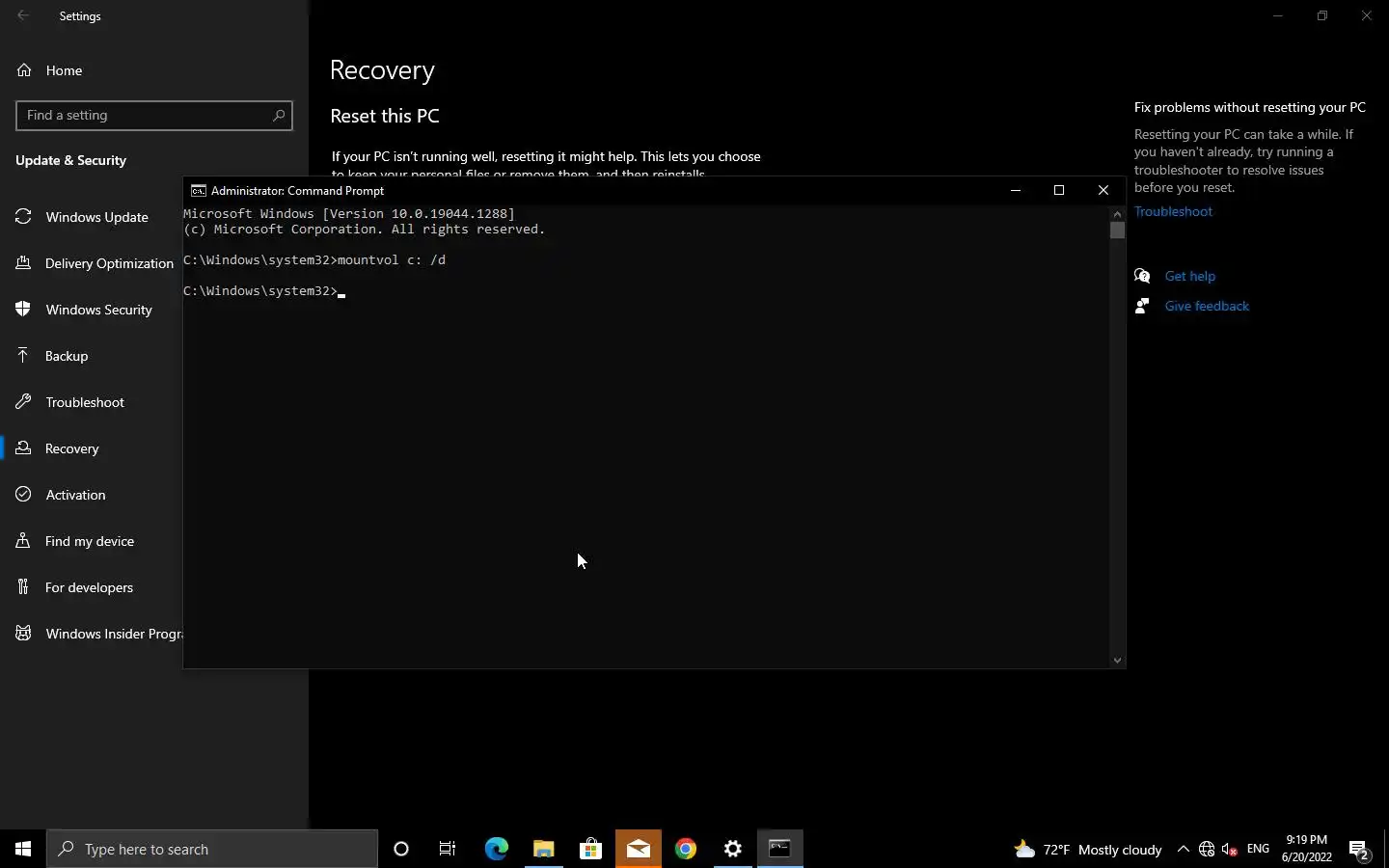Restore down the Settings window
The height and width of the screenshot is (868, 1389).
point(1322,15)
